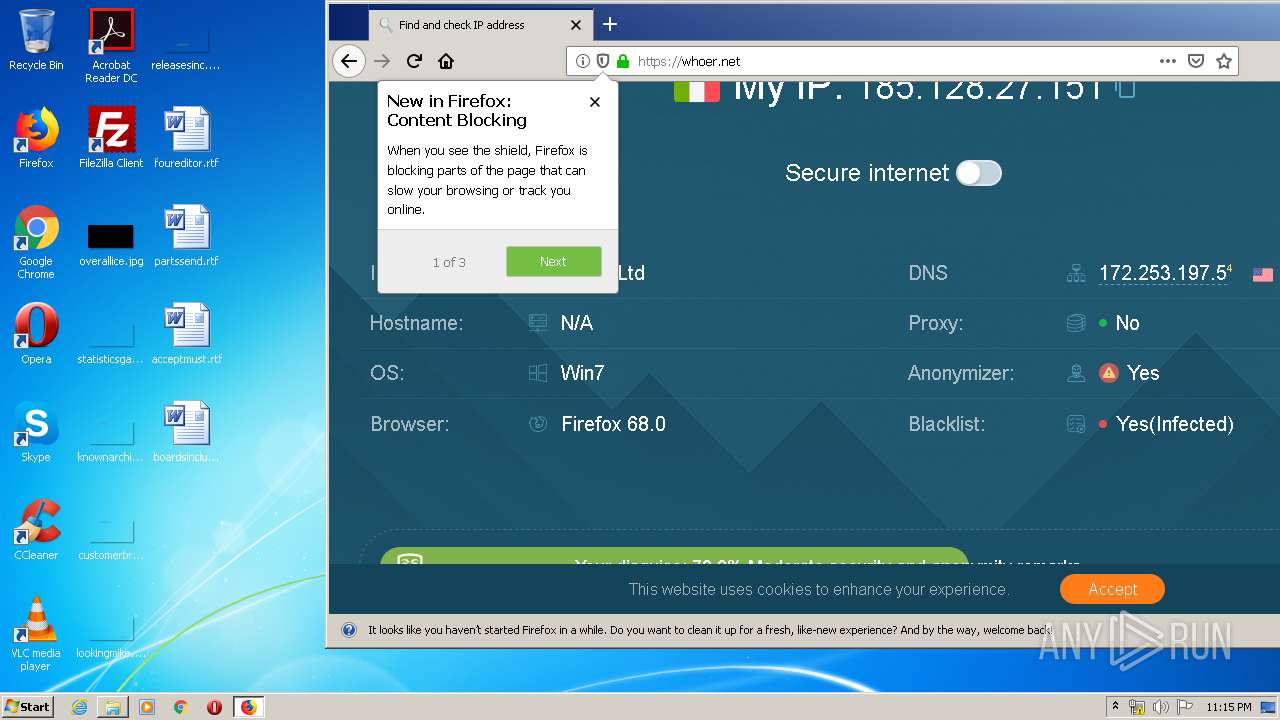Go back using the Firefox back arrow
This screenshot has height=720, width=1280.
tap(348, 61)
